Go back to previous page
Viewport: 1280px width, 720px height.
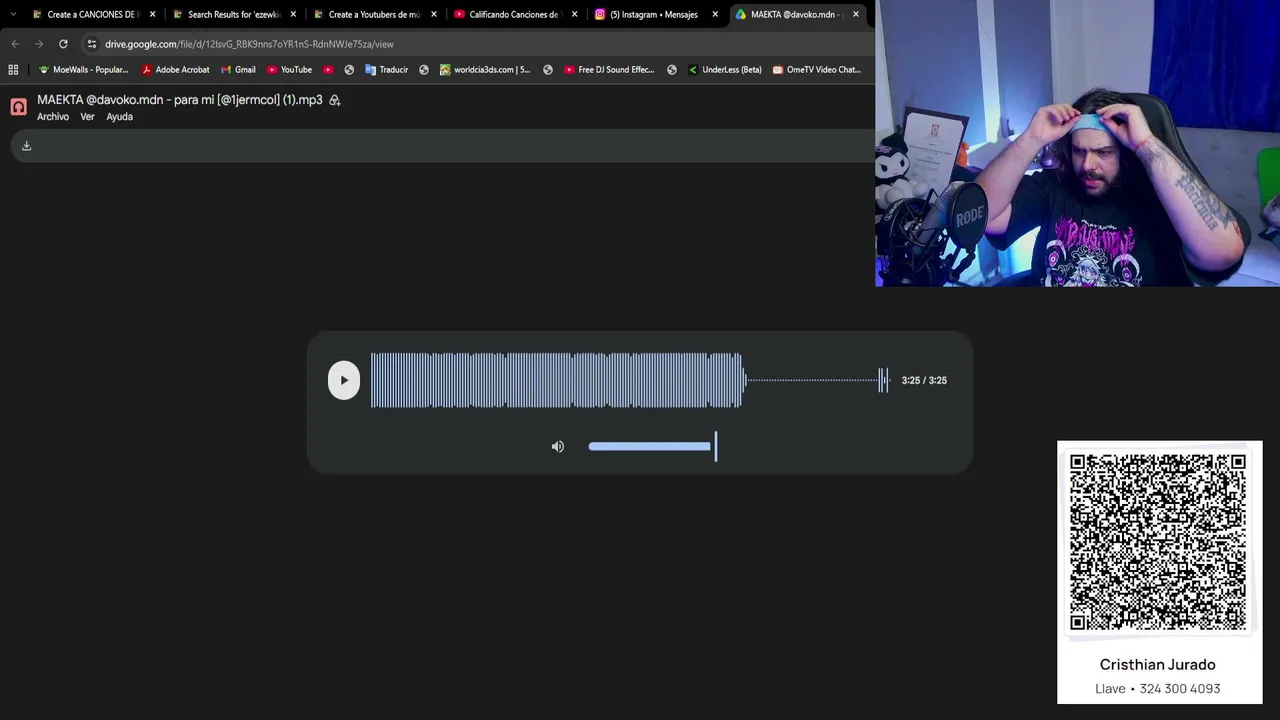15,44
